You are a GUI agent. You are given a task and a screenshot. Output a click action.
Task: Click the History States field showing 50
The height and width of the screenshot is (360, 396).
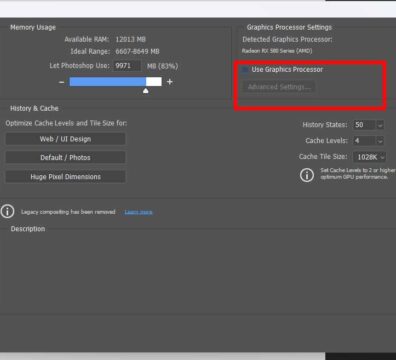coord(364,125)
